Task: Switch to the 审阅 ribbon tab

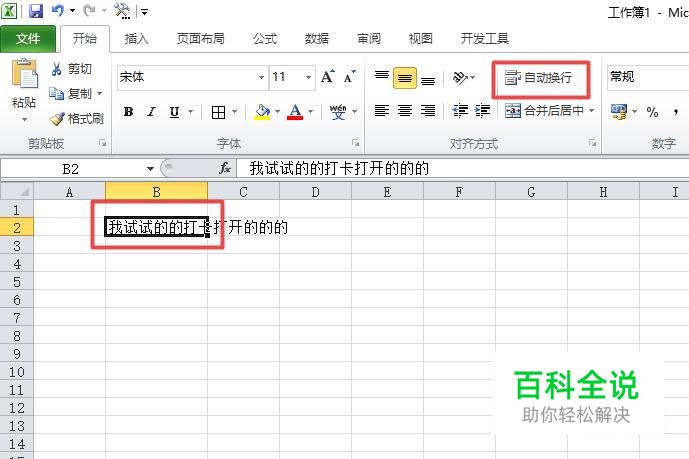Action: tap(369, 39)
